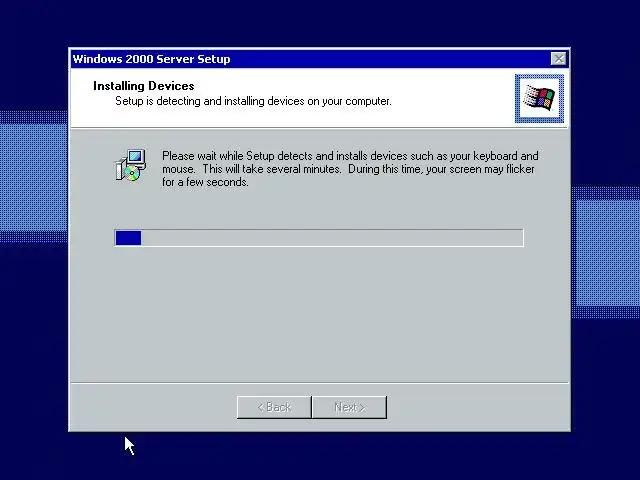
Task: Click the computer and CD setup icon
Action: 131,165
